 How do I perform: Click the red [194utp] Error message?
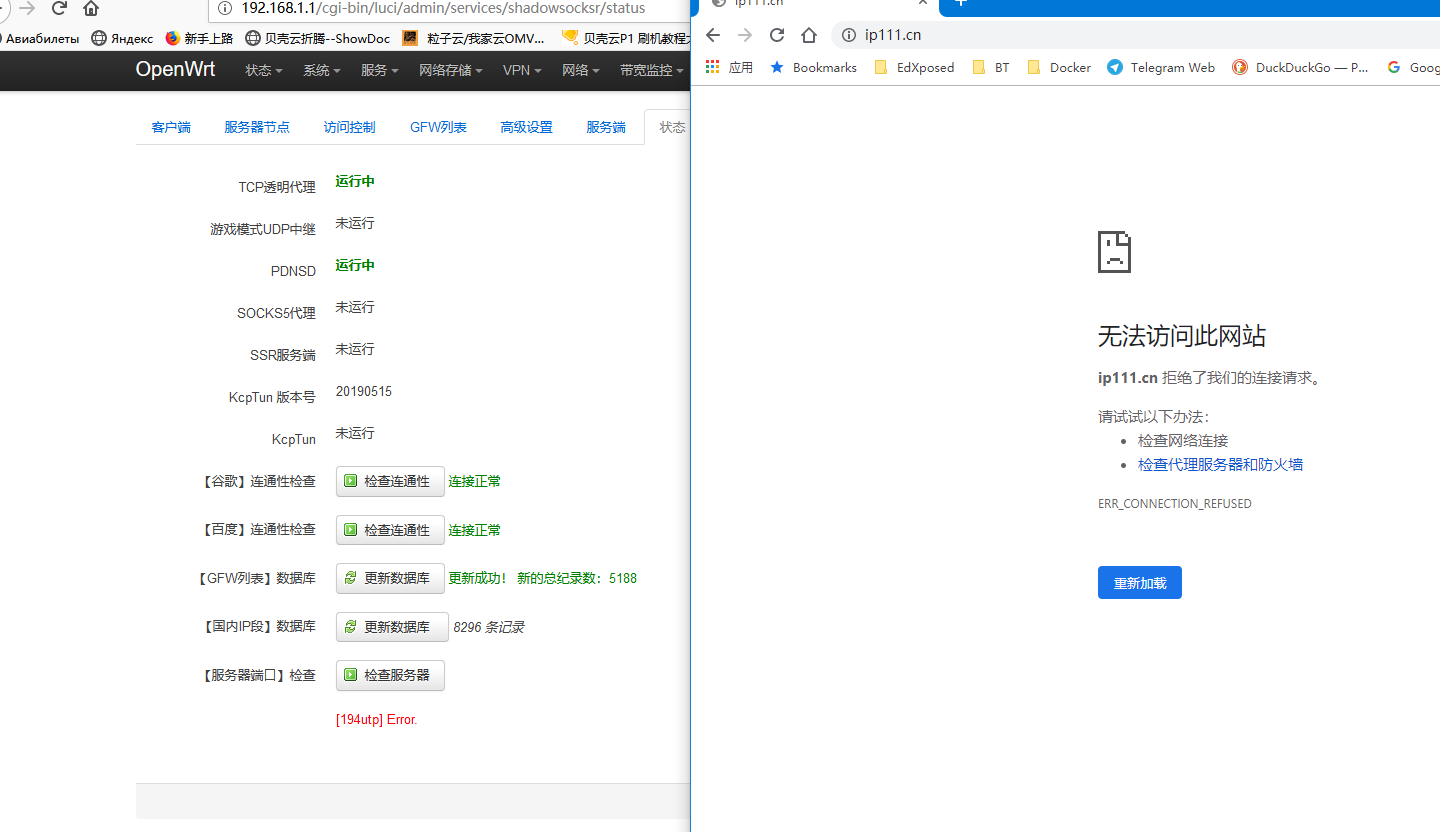click(x=377, y=720)
